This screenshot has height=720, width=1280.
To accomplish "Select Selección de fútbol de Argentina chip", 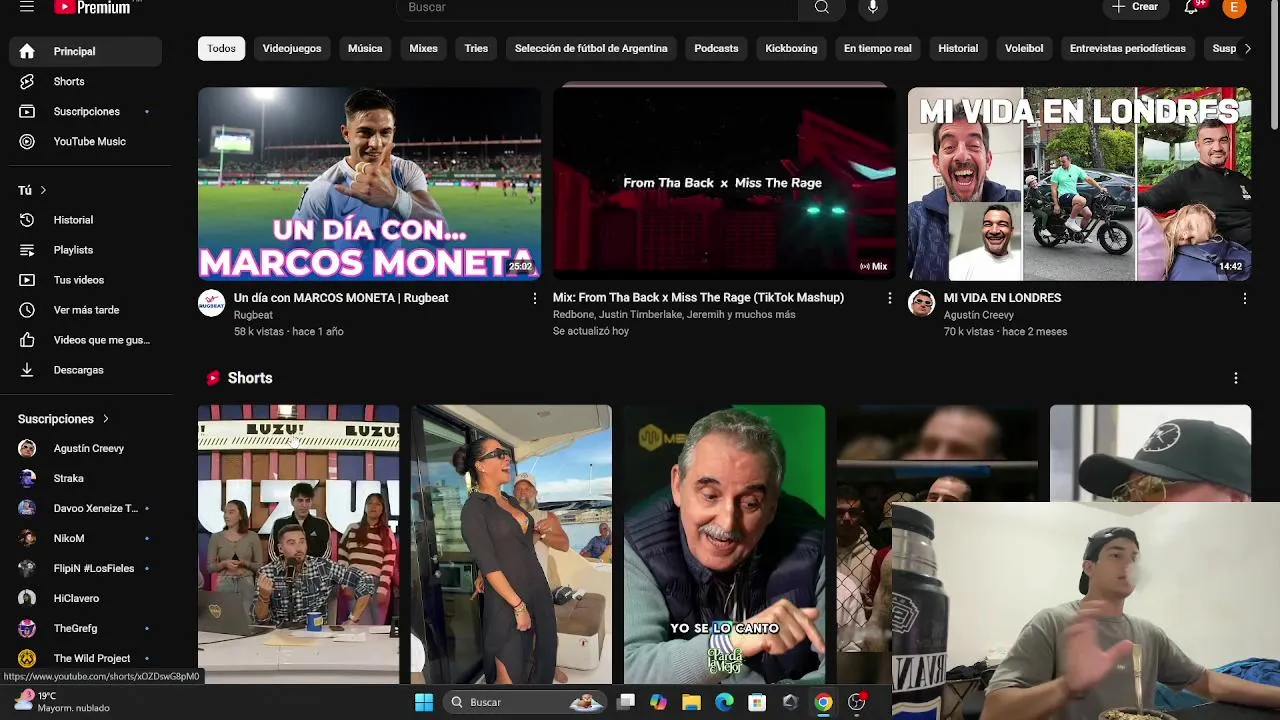I will click(x=591, y=48).
